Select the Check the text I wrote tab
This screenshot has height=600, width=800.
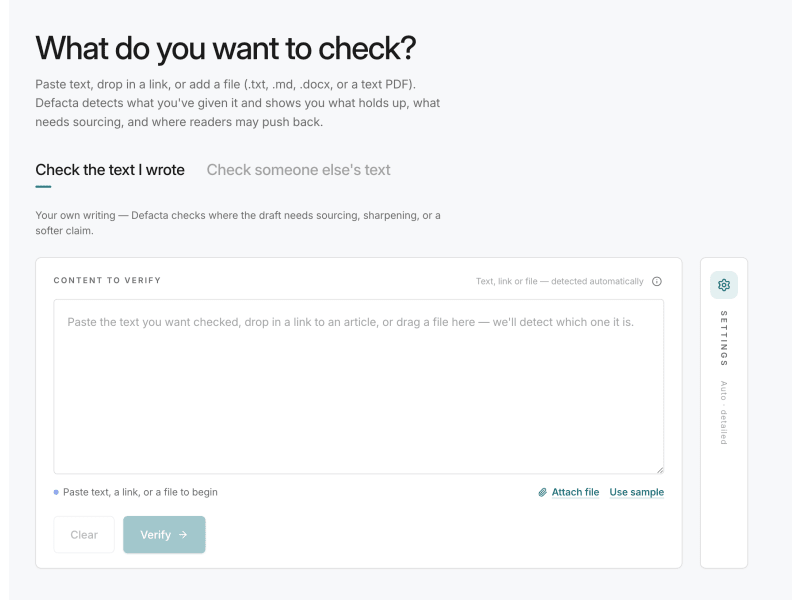point(110,170)
